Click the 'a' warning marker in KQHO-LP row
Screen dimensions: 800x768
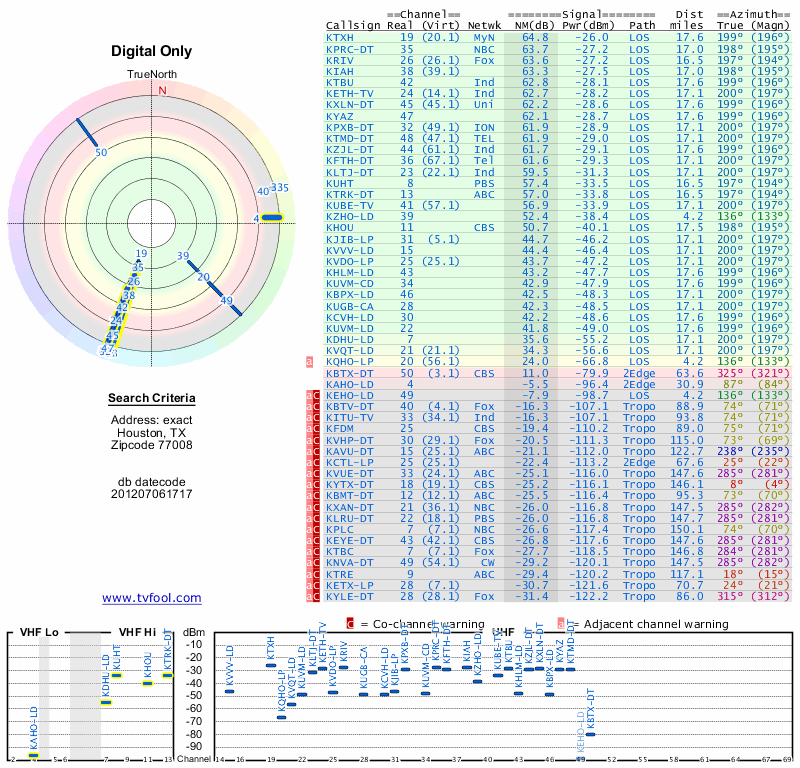tap(309, 362)
